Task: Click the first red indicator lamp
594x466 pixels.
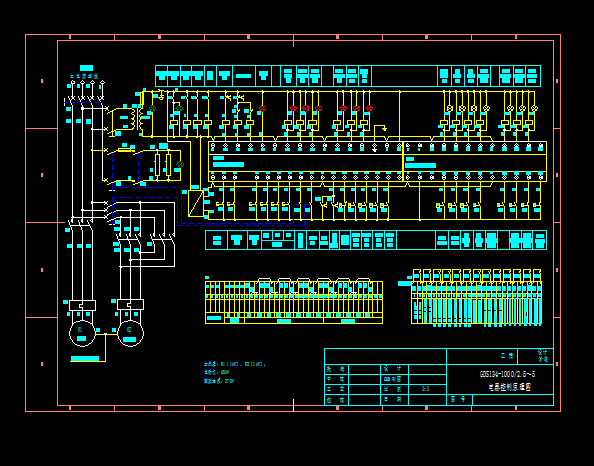Action: [262, 108]
